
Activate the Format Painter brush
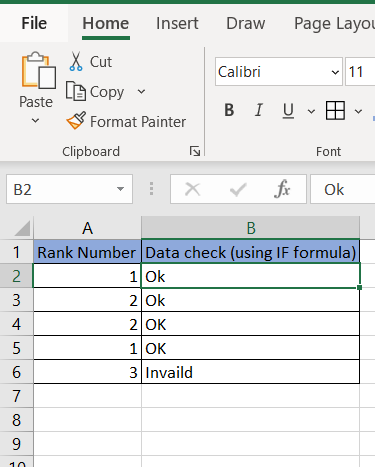click(76, 121)
